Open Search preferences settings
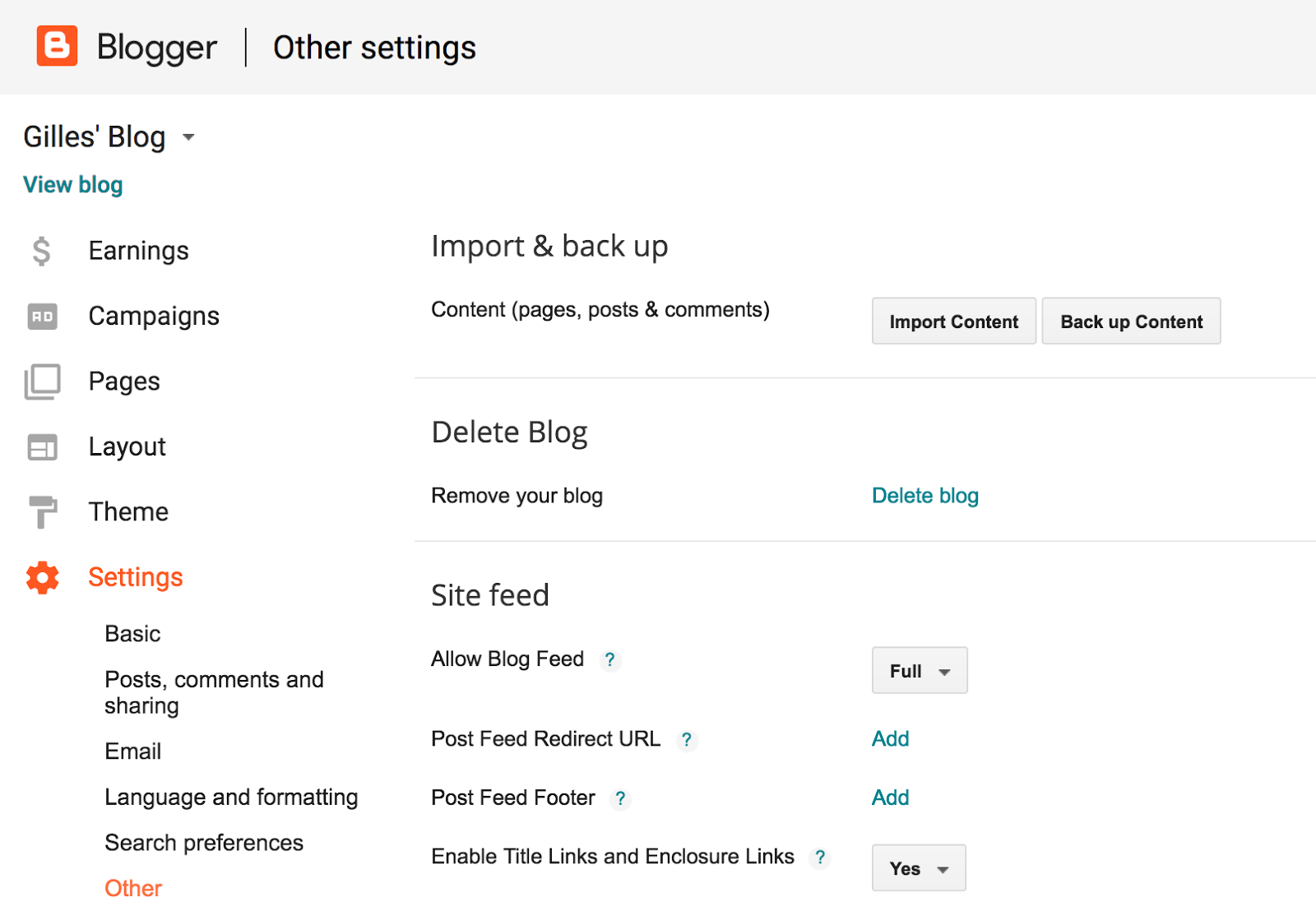Viewport: 1316px width, 911px height. click(204, 843)
